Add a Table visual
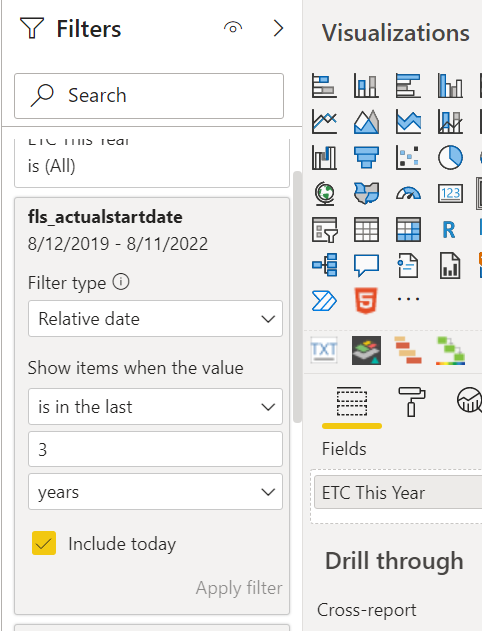482x631 pixels. (x=366, y=229)
